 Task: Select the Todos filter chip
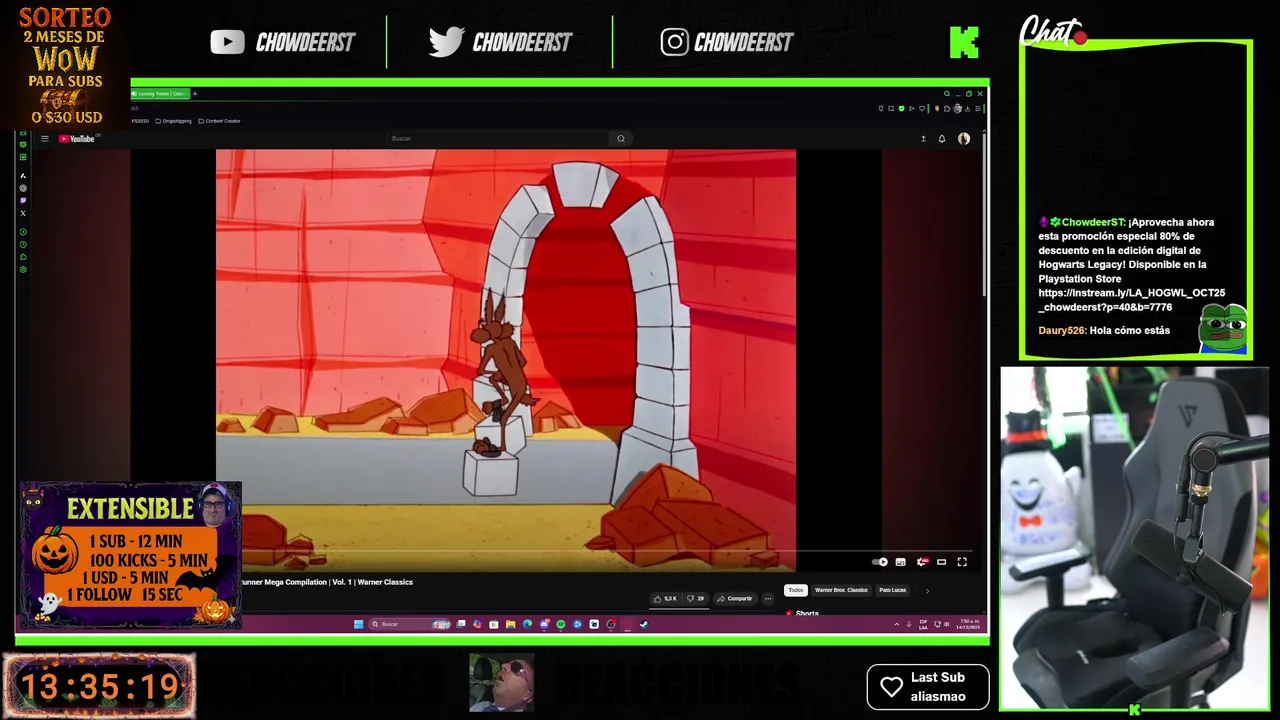coord(795,590)
